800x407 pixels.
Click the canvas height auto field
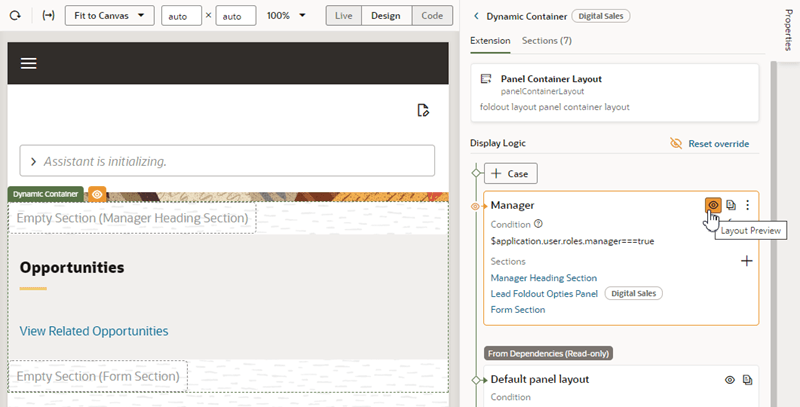[x=235, y=16]
